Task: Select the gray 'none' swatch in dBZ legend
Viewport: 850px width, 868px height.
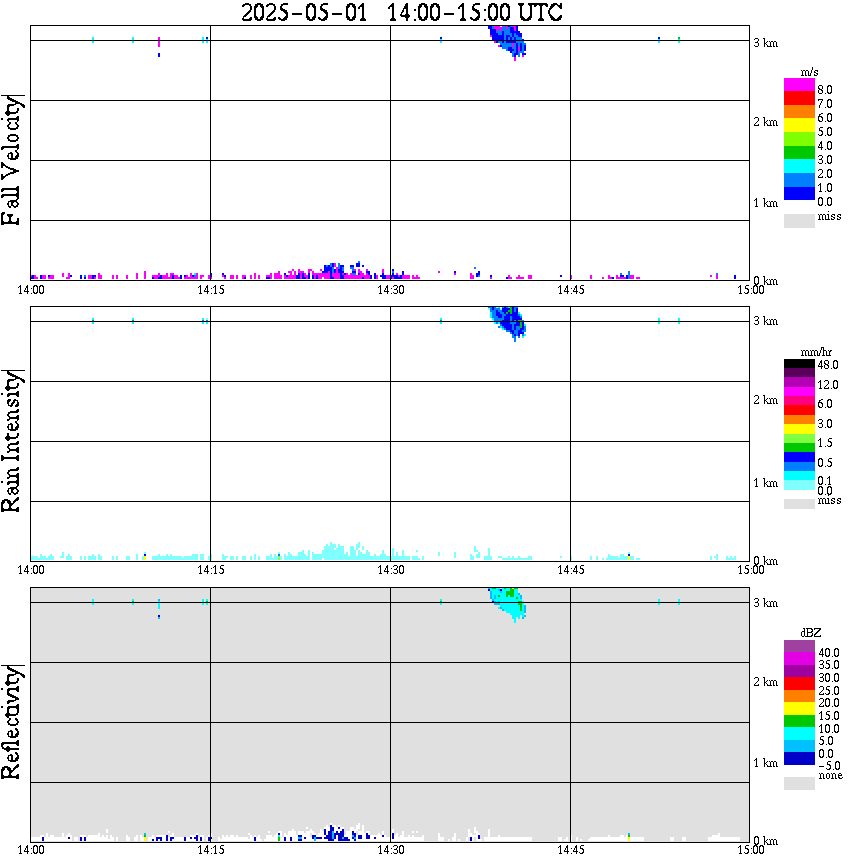Action: click(x=799, y=783)
